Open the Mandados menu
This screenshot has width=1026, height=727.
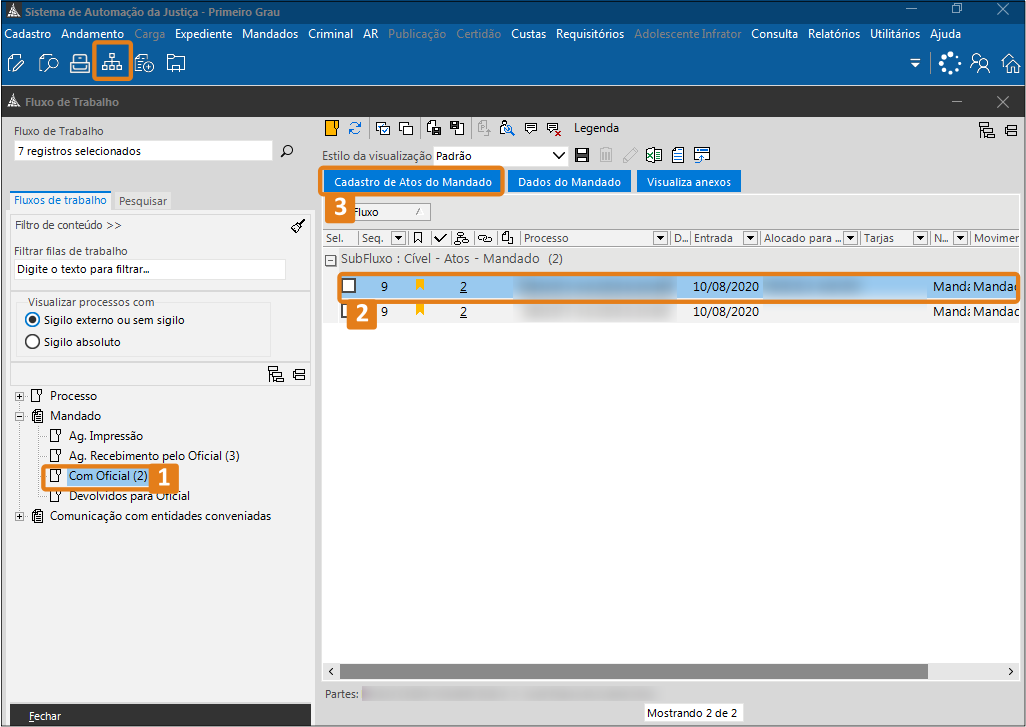270,34
